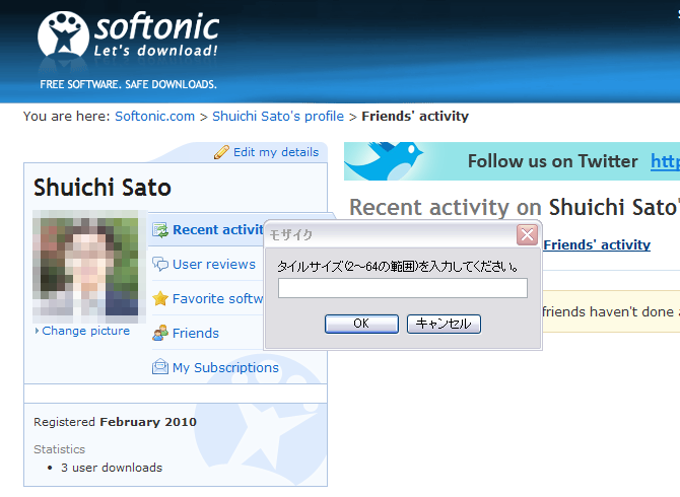The width and height of the screenshot is (680, 497).
Task: Click the キャンセル button
Action: point(444,324)
